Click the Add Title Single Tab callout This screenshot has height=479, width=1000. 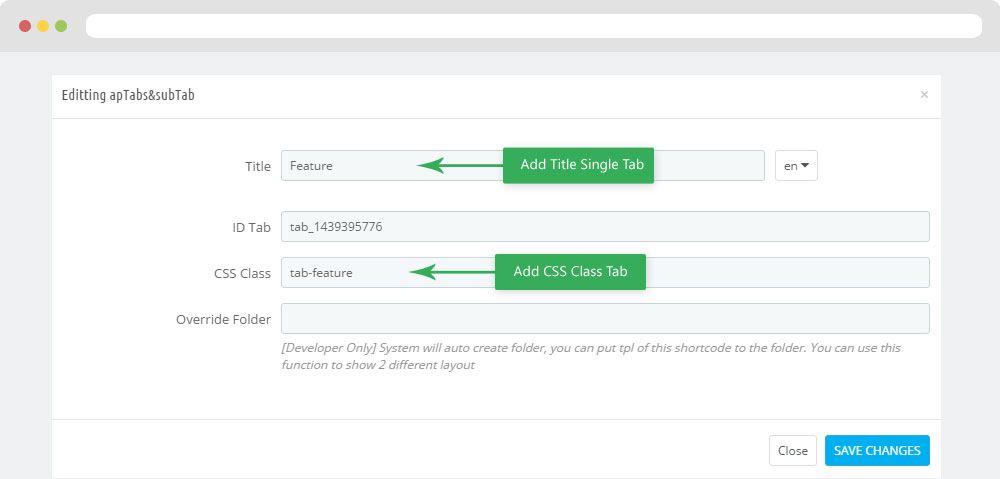pos(578,165)
